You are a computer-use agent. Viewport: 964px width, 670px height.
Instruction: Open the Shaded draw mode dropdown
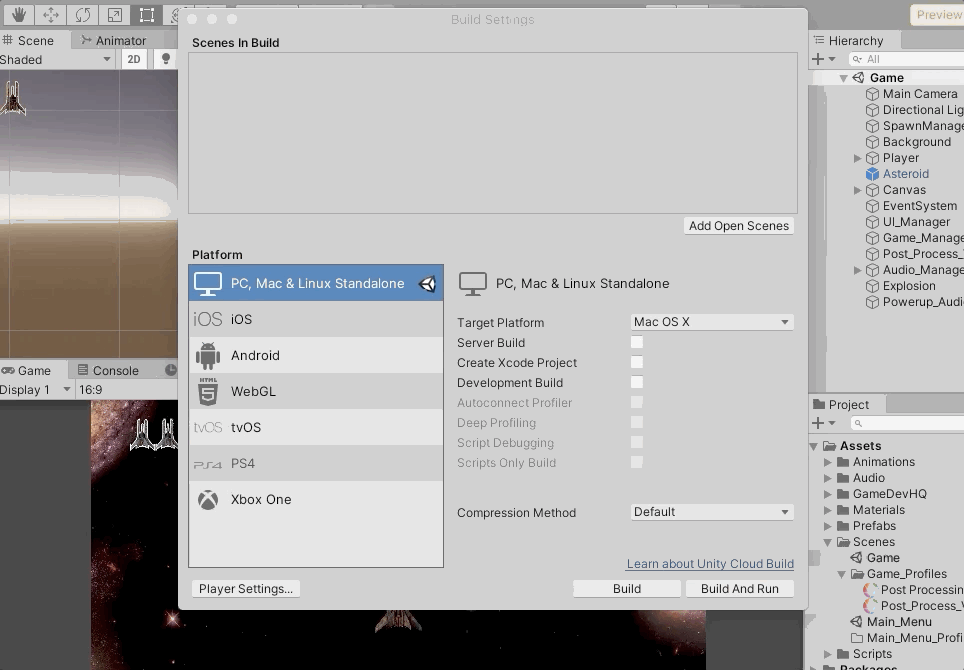tap(56, 60)
